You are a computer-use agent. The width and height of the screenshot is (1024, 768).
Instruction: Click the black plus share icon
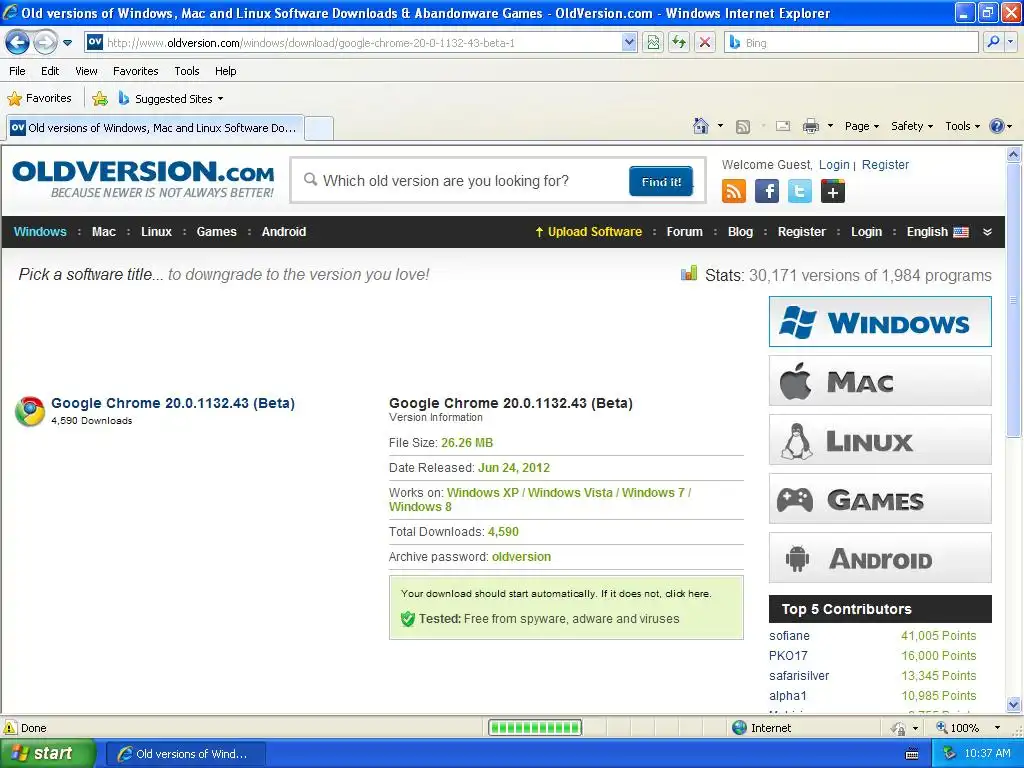(x=833, y=191)
